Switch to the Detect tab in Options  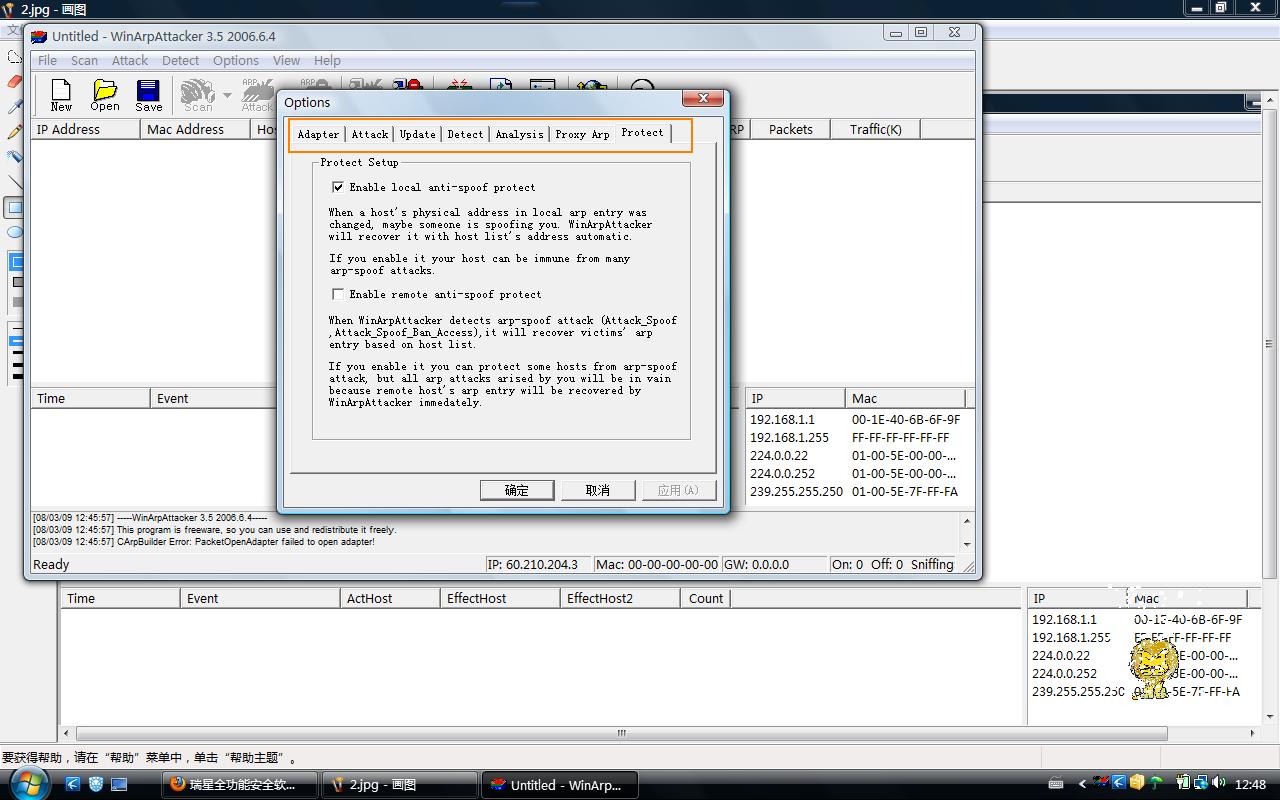click(x=465, y=134)
